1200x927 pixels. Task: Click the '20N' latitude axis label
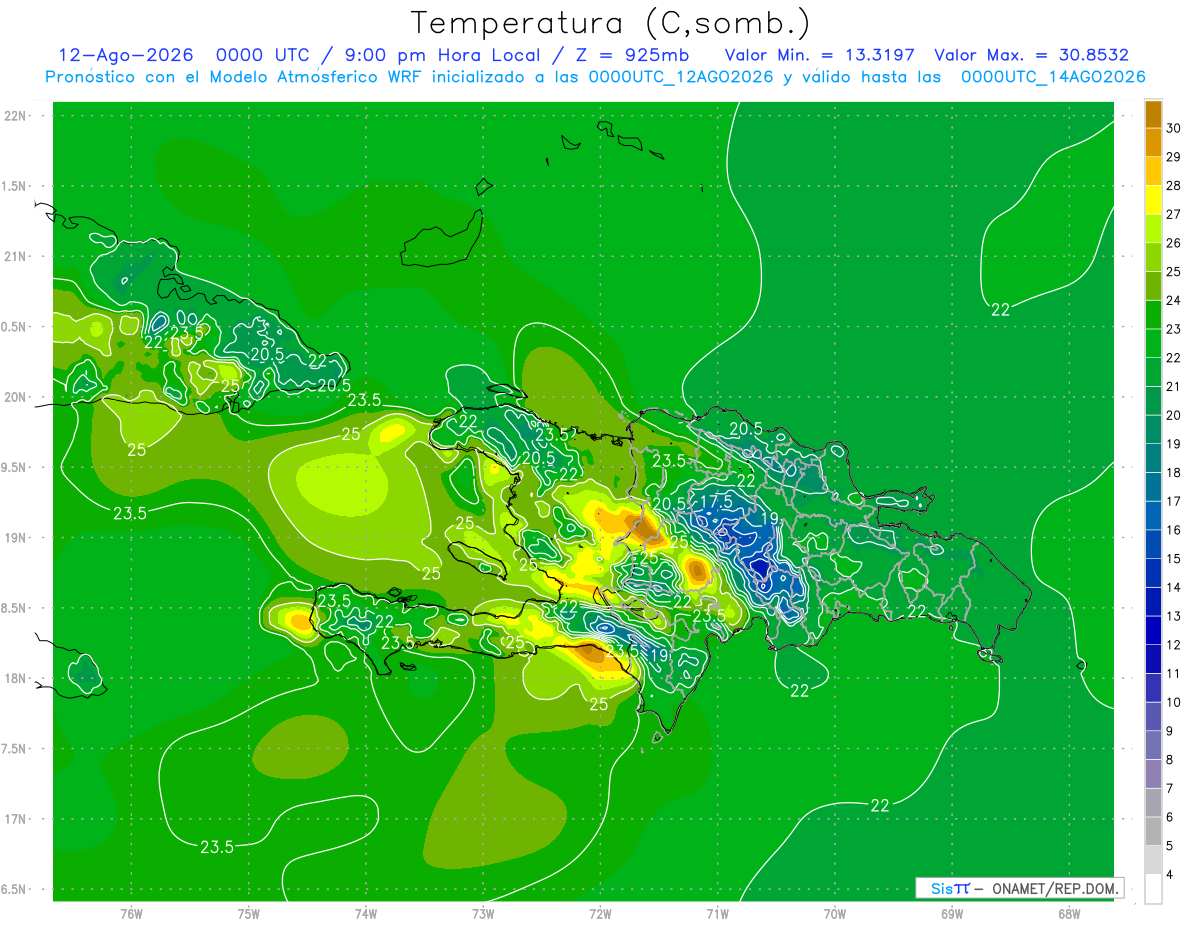click(x=15, y=397)
